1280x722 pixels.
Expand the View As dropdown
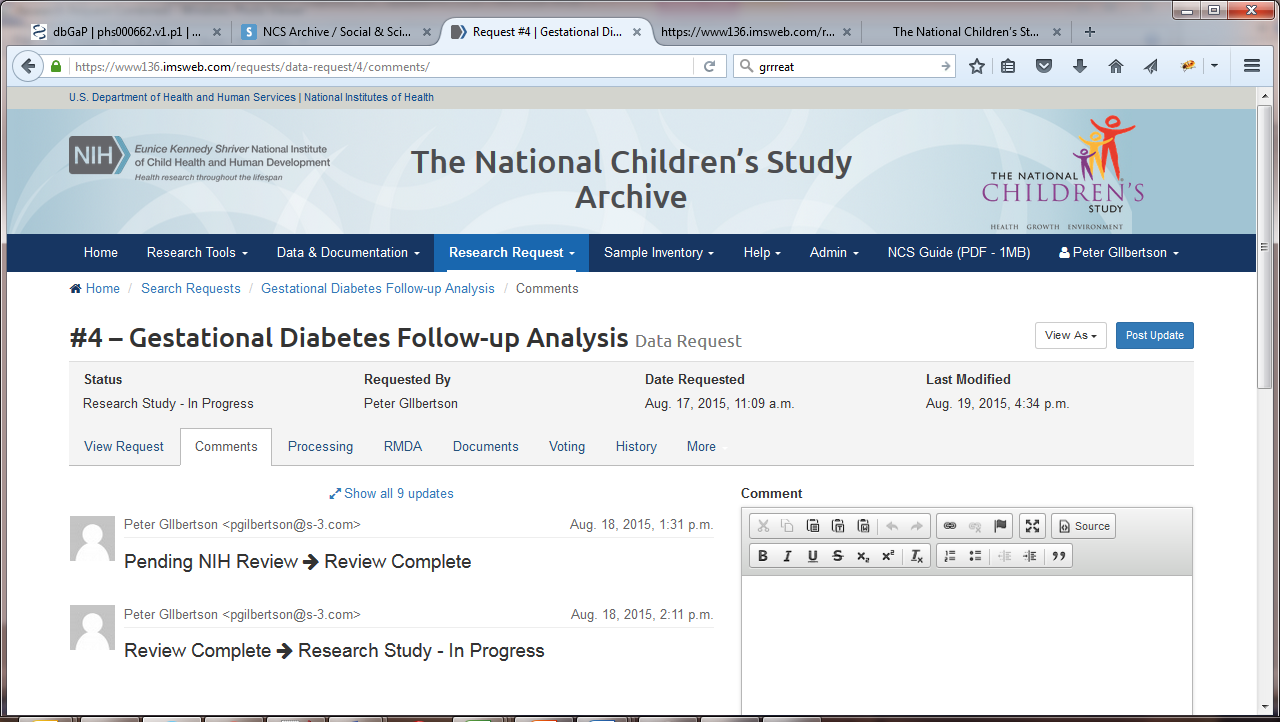coord(1070,336)
